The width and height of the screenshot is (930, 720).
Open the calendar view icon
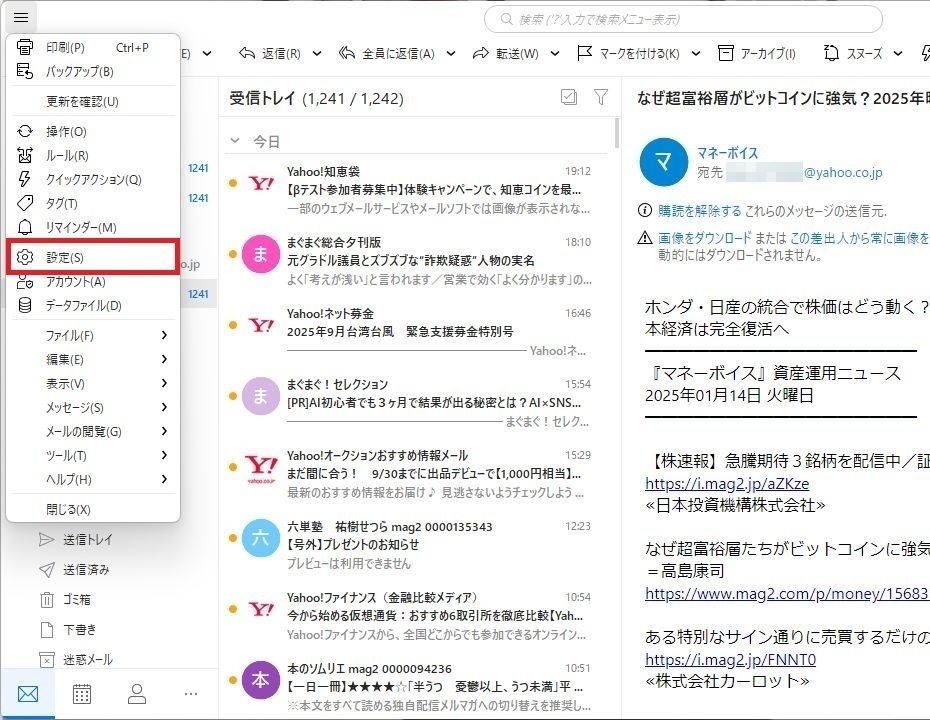click(82, 693)
